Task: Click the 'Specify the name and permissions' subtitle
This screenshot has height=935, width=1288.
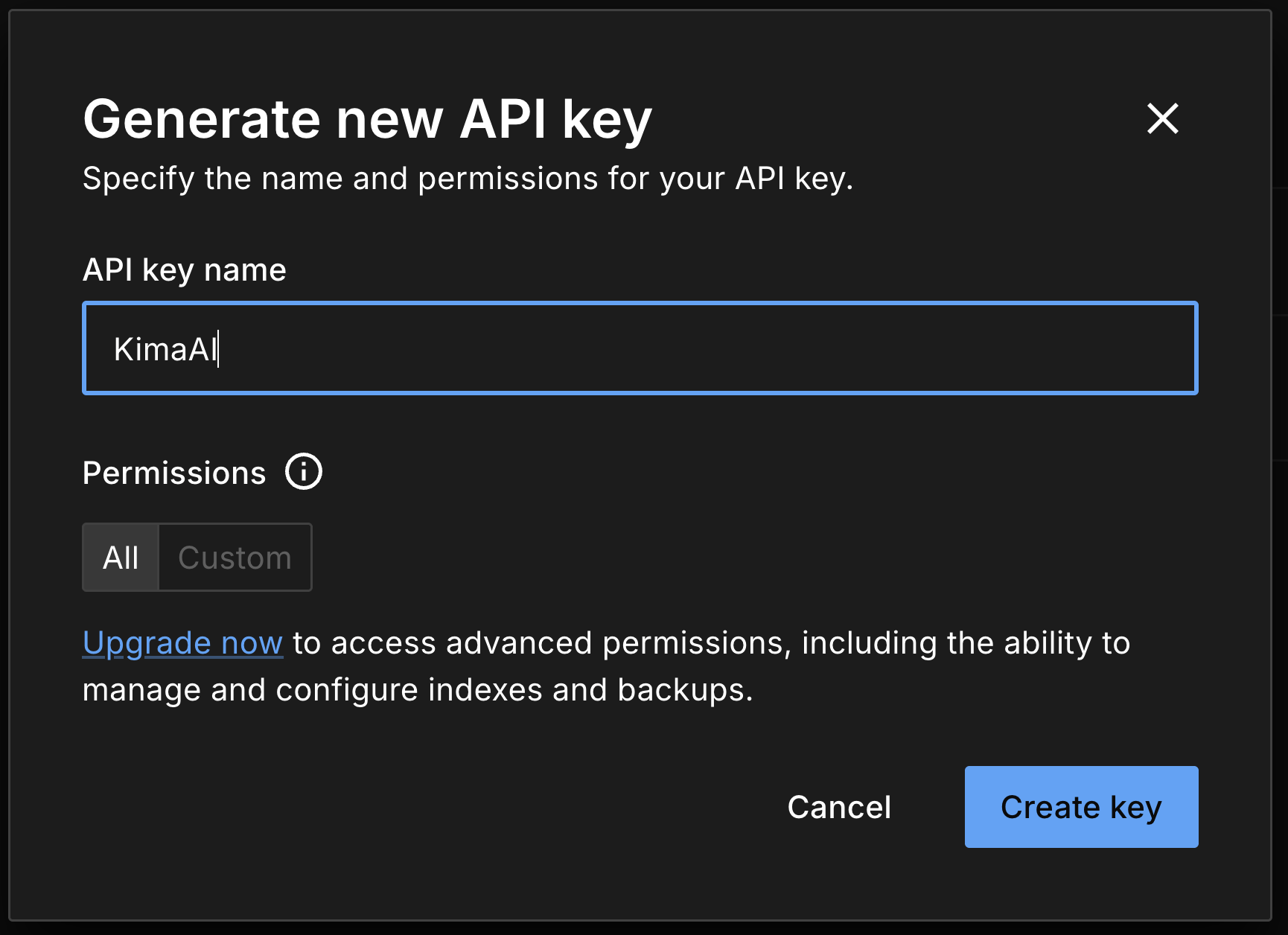Action: (x=468, y=179)
